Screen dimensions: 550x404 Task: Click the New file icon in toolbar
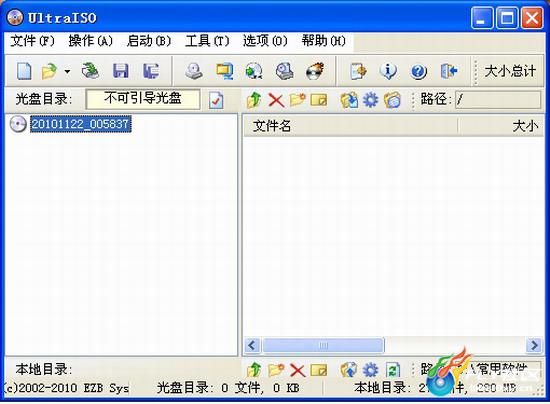coord(24,71)
